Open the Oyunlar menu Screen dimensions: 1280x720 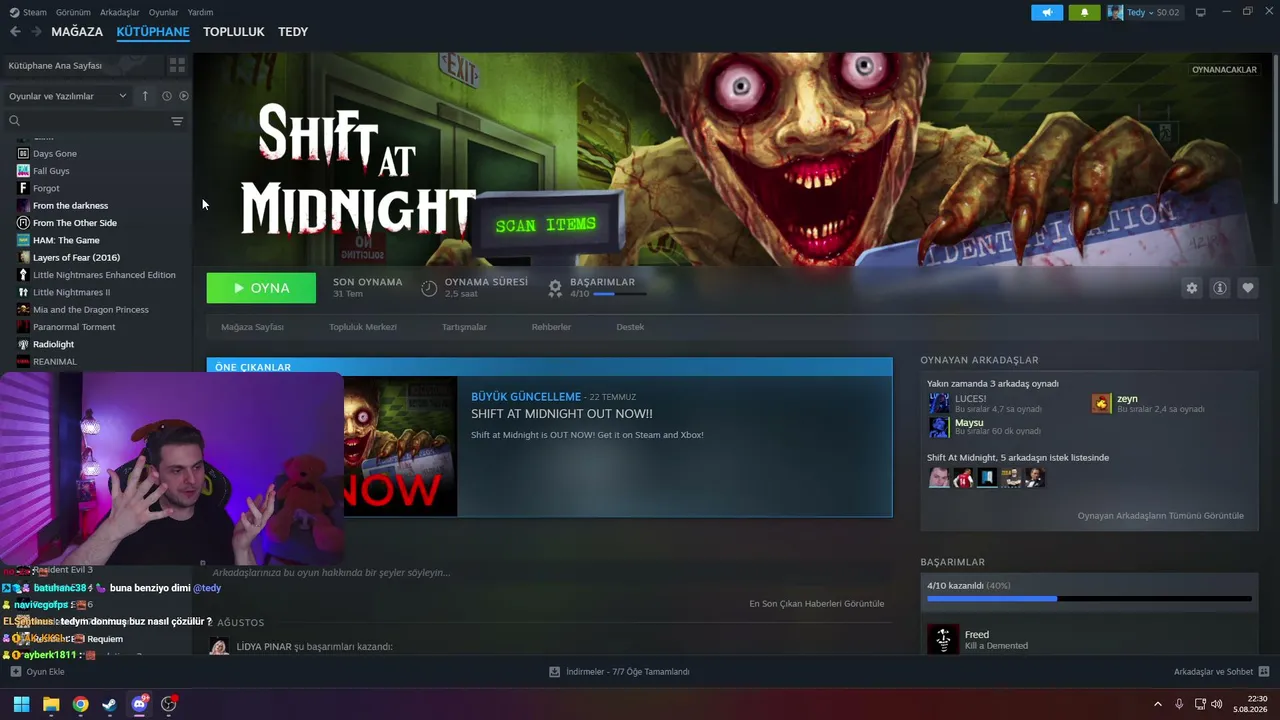point(164,12)
